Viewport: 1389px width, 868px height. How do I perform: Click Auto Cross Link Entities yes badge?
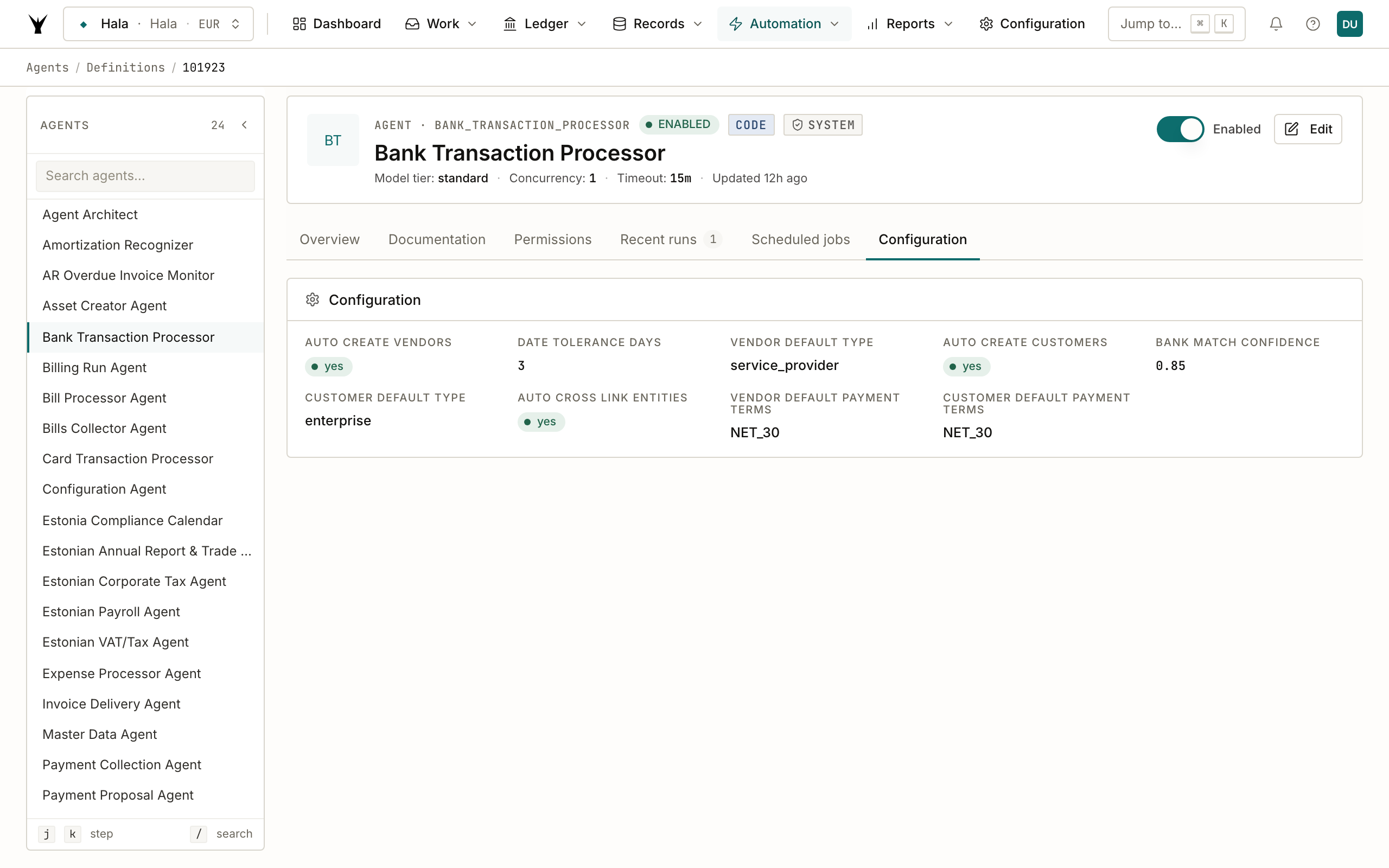point(541,422)
